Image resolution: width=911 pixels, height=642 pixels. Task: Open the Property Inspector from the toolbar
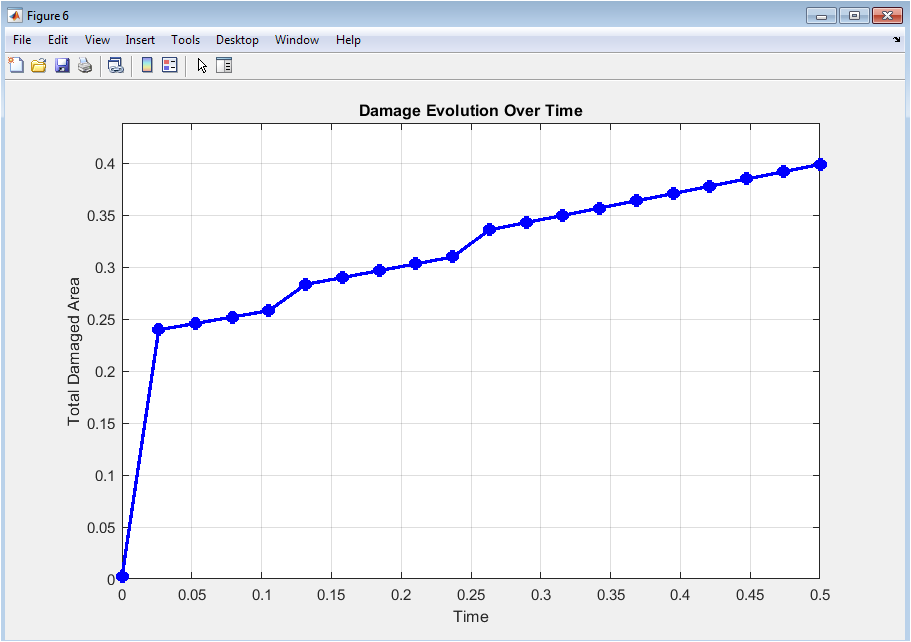tap(224, 66)
